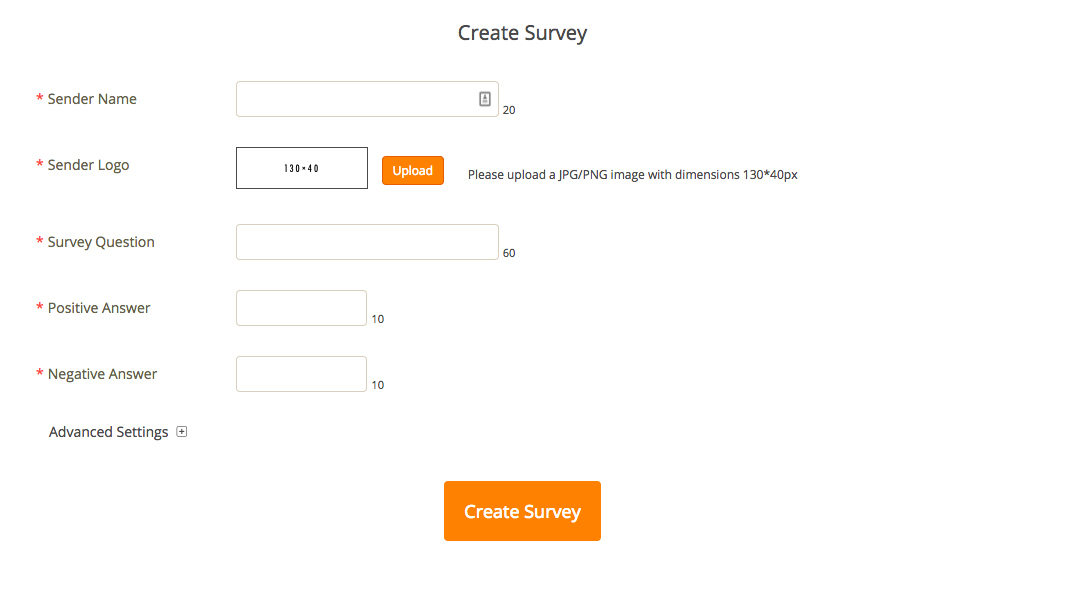Focus the Negative Answer input field
Screen dimensions: 1072x590
pyautogui.click(x=302, y=374)
